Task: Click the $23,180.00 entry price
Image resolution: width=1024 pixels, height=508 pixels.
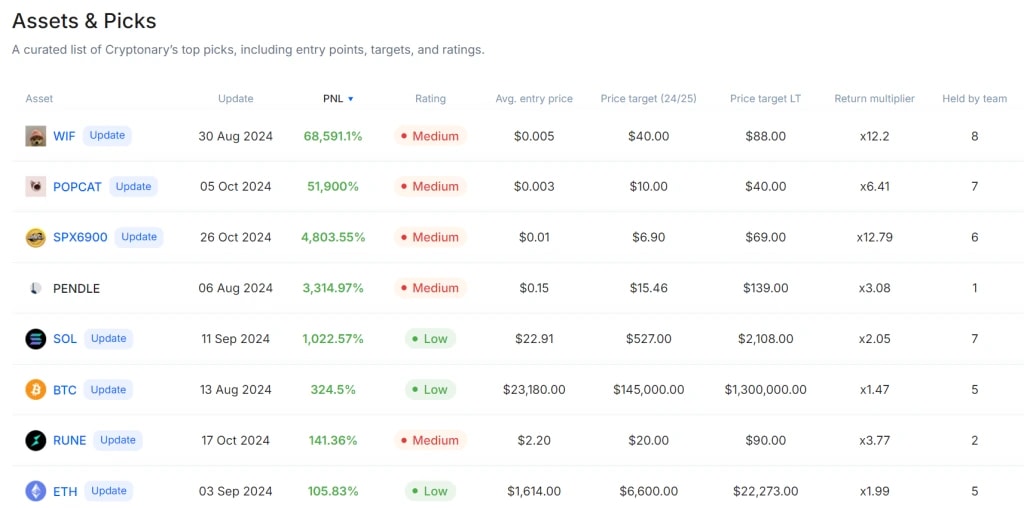Action: (534, 390)
